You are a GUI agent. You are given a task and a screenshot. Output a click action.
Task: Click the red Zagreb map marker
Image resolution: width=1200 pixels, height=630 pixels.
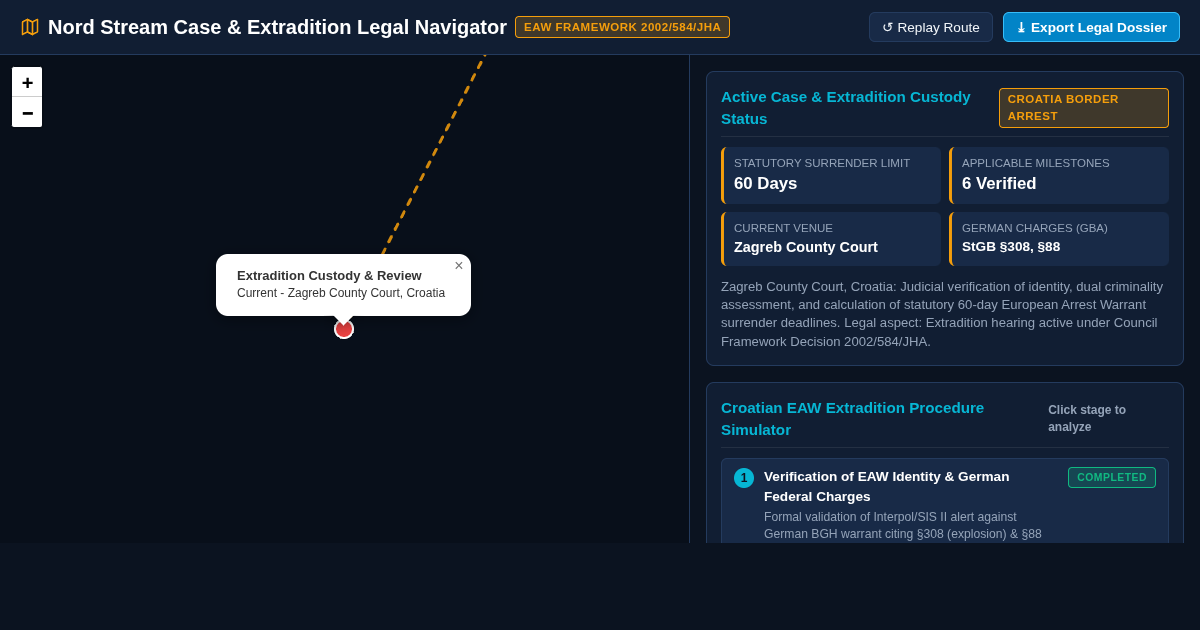344,329
